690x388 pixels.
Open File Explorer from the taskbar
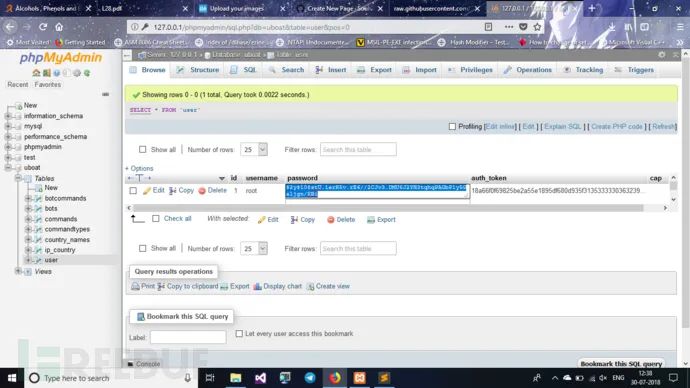235,378
